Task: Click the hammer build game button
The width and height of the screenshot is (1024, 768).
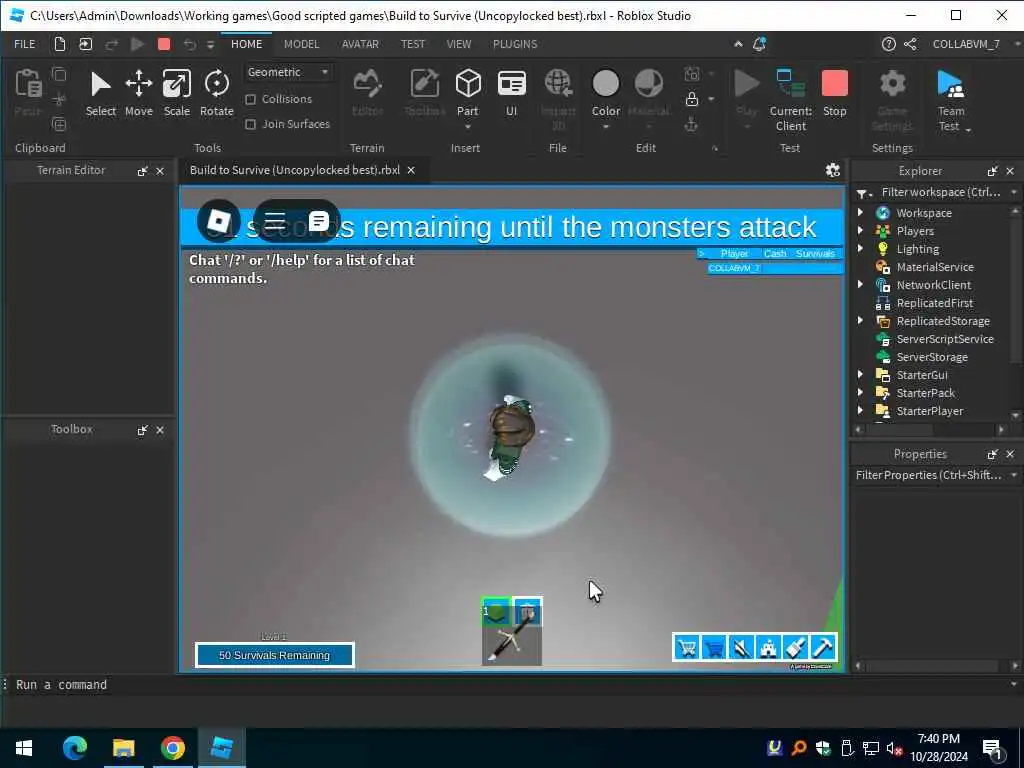Action: coord(823,647)
